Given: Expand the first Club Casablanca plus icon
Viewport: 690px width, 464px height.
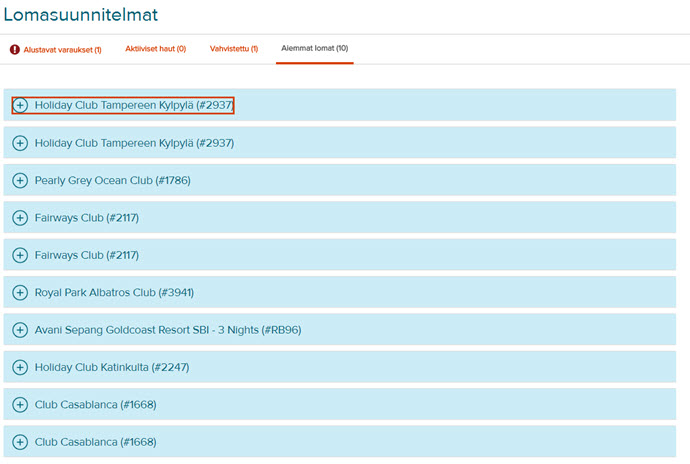Looking at the screenshot, I should click(20, 405).
